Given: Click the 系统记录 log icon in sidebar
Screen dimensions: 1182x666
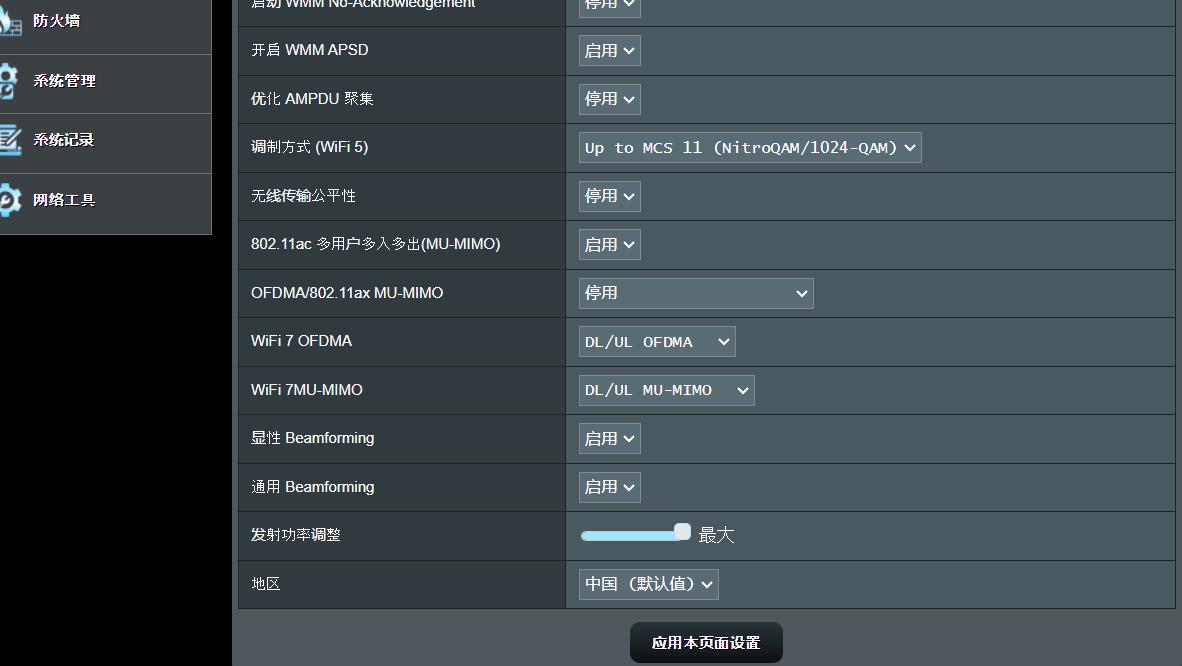Looking at the screenshot, I should [12, 141].
